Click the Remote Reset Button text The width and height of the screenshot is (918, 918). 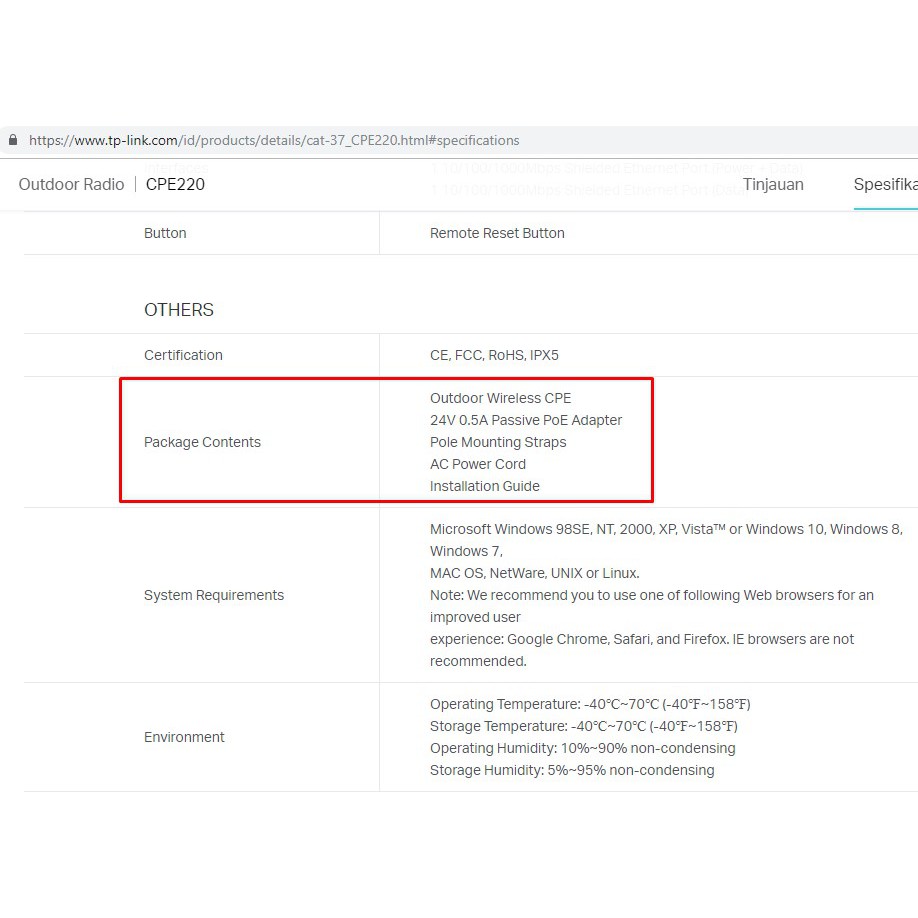[x=497, y=233]
